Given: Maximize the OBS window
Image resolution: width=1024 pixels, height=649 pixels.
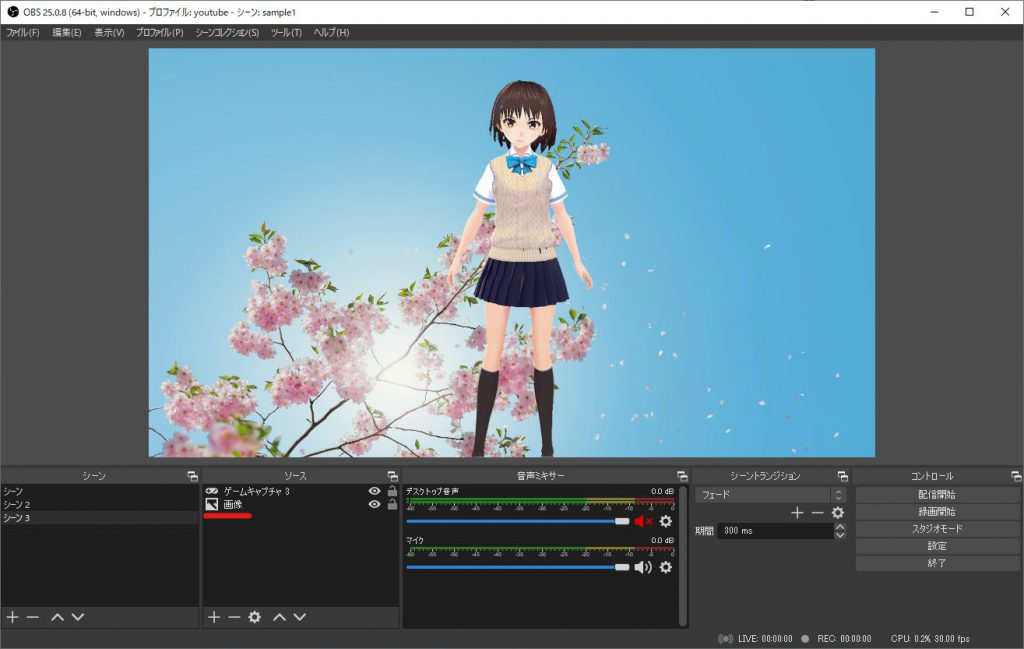Looking at the screenshot, I should [x=970, y=12].
